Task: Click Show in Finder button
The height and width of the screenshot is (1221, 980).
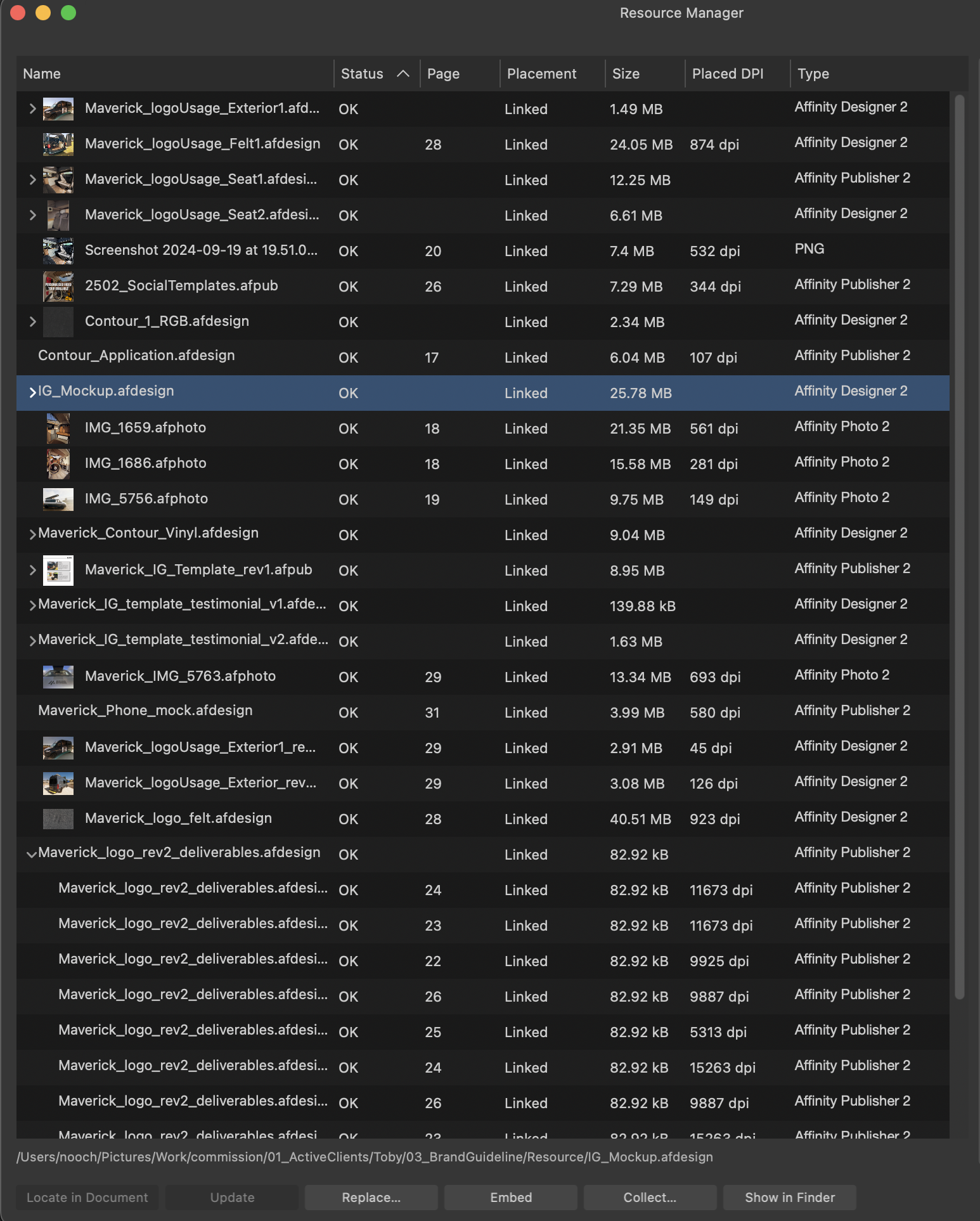Action: [x=789, y=1198]
